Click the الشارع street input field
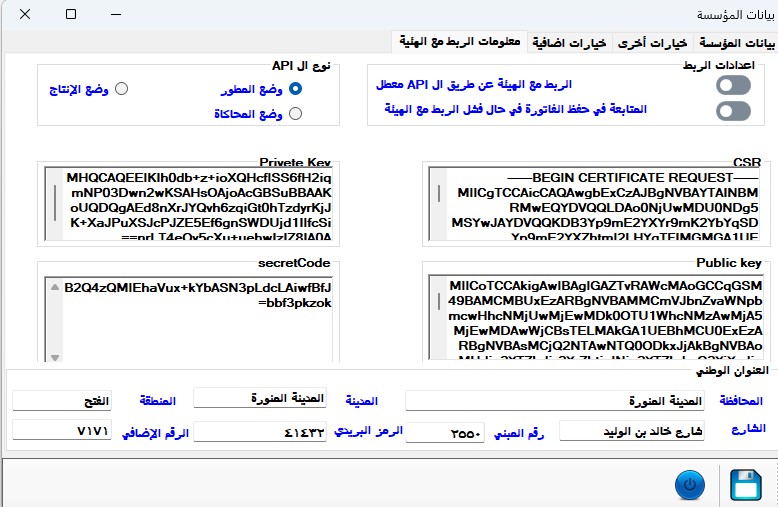The image size is (778, 507). tap(632, 431)
